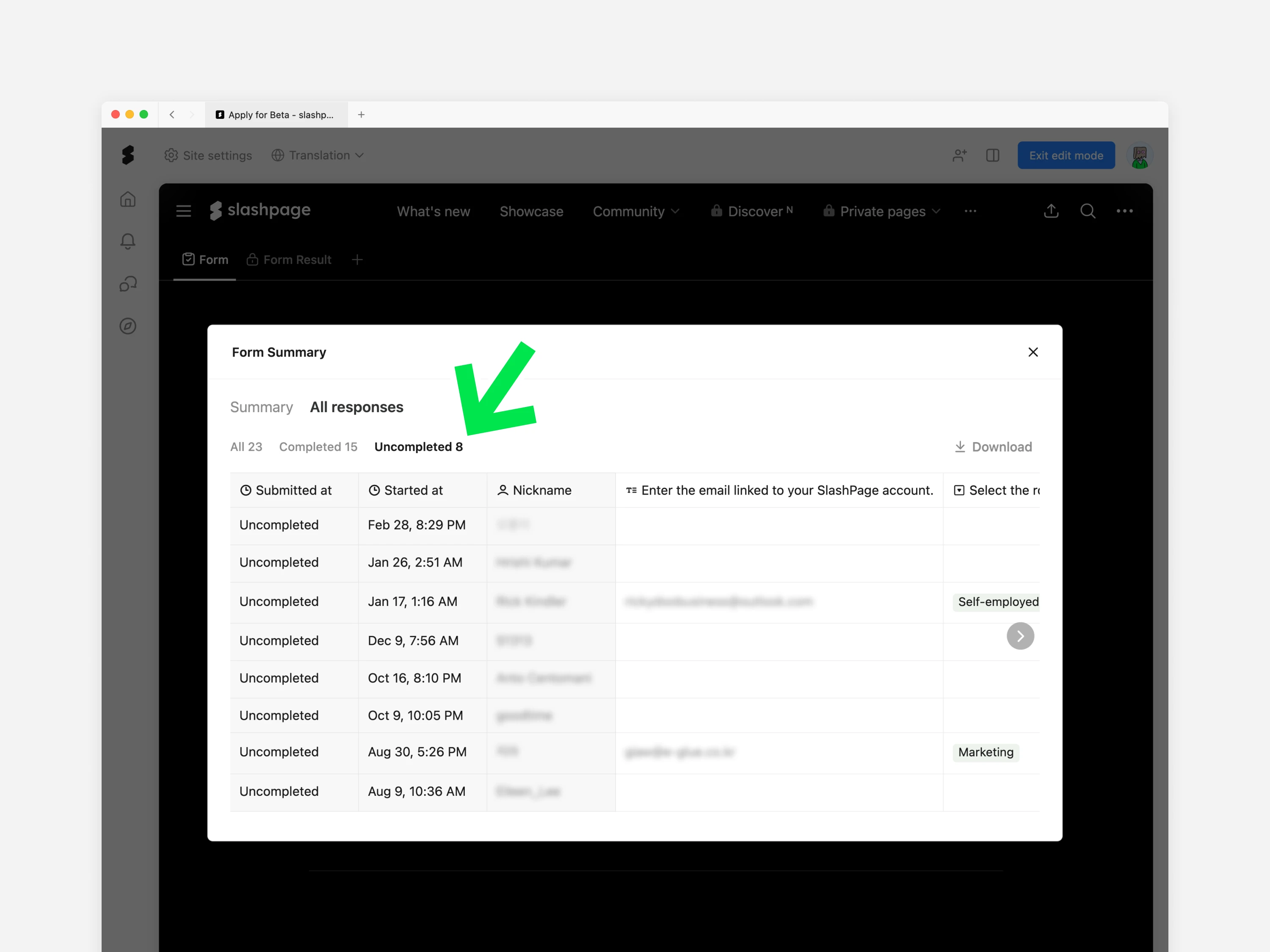Click the compass explore icon
The width and height of the screenshot is (1270, 952).
127,326
